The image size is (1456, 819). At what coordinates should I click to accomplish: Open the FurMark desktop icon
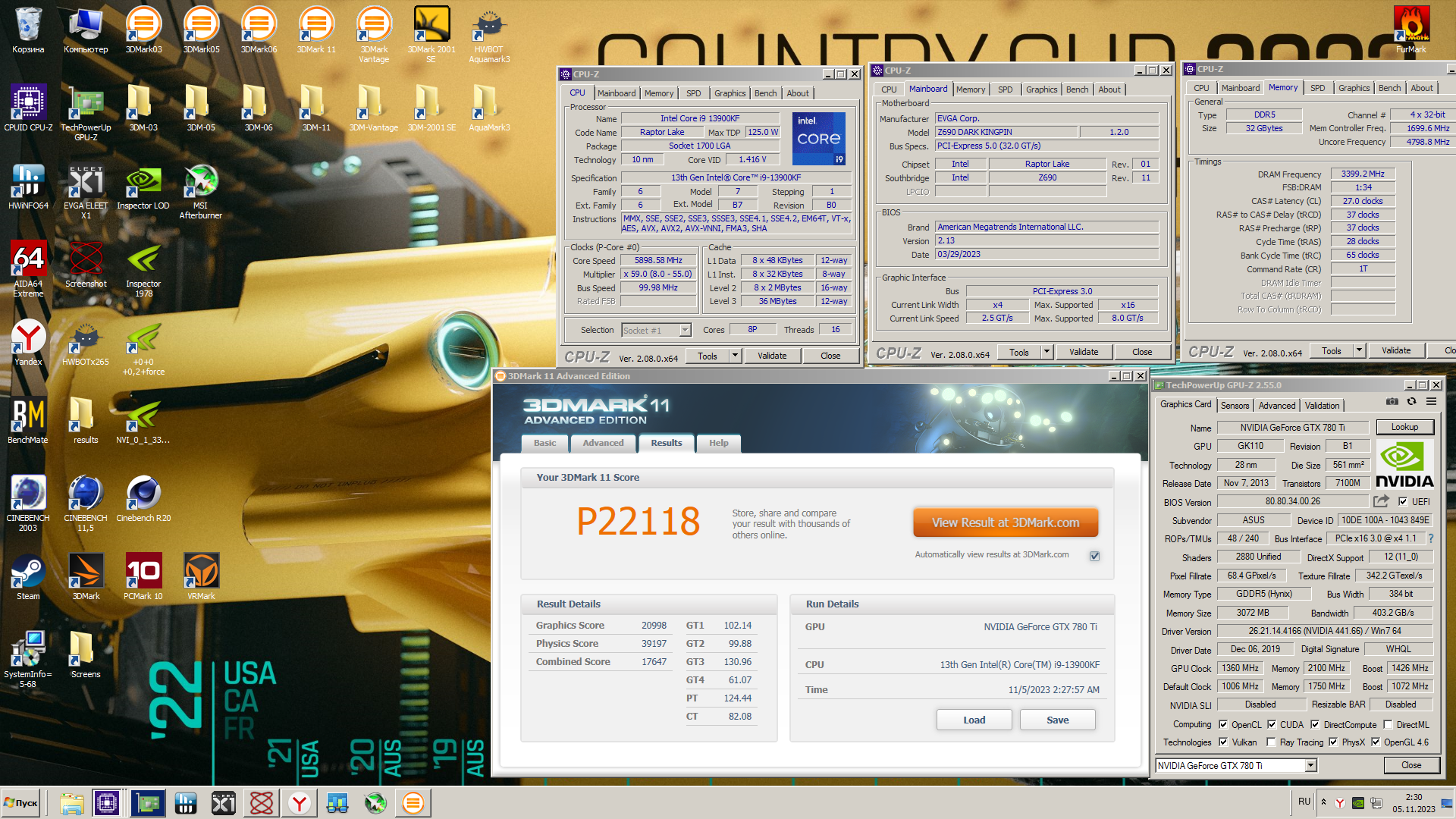click(1411, 30)
